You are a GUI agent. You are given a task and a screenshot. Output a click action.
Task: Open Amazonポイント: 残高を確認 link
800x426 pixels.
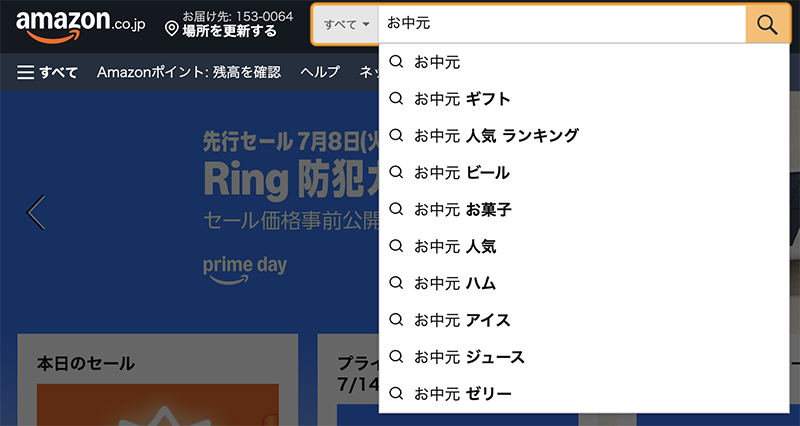[189, 72]
